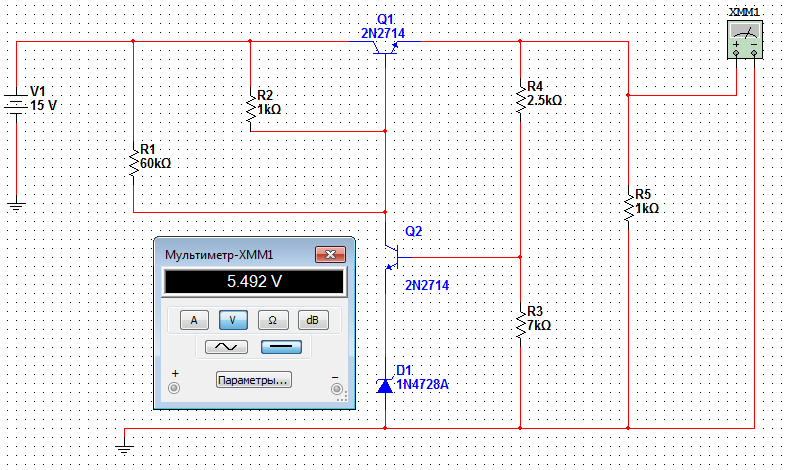Select resistor R3 7kΩ symbol
Screen dimensions: 785x470
521,324
